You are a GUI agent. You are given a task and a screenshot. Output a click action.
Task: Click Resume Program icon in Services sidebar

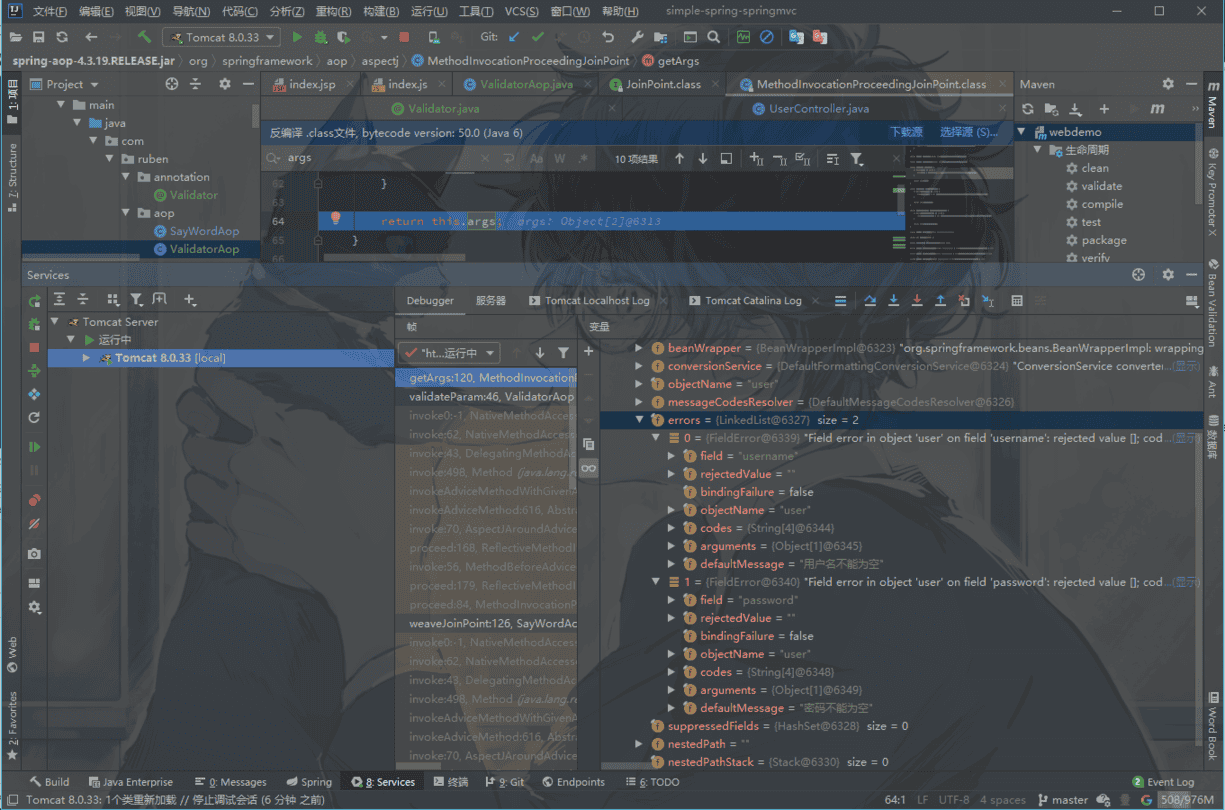(35, 447)
